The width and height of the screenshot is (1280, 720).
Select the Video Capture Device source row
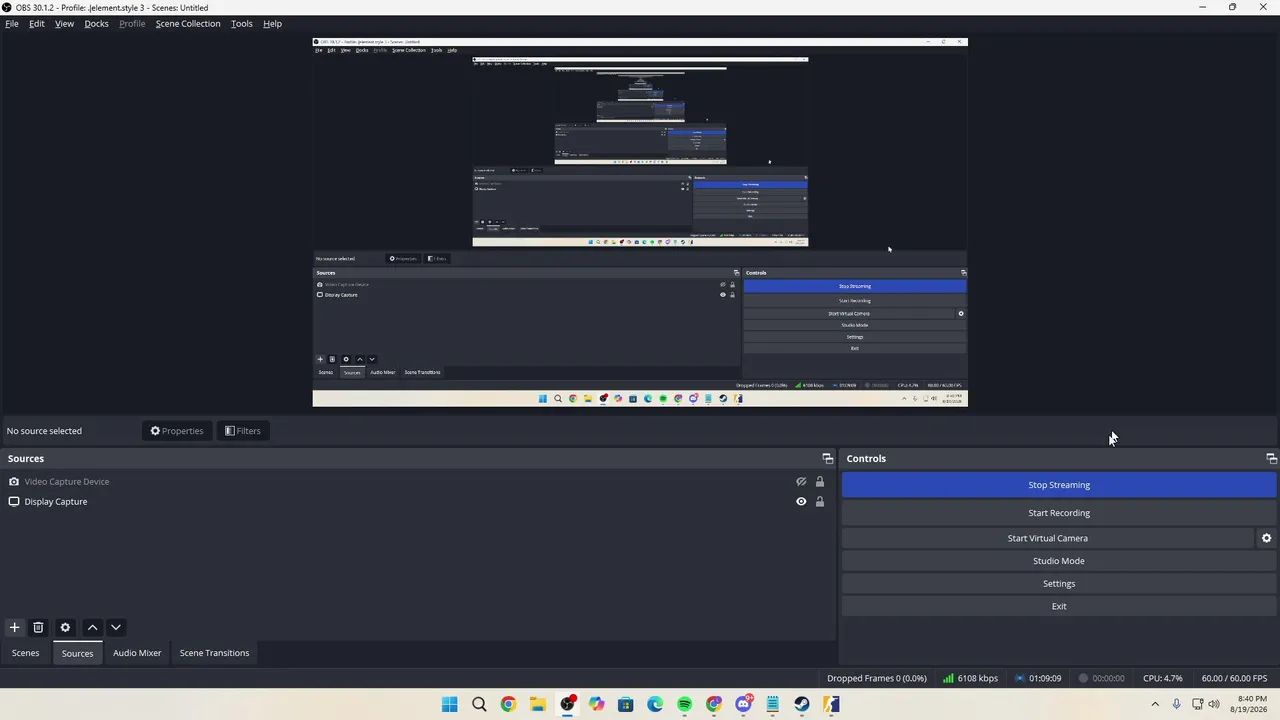(x=418, y=481)
